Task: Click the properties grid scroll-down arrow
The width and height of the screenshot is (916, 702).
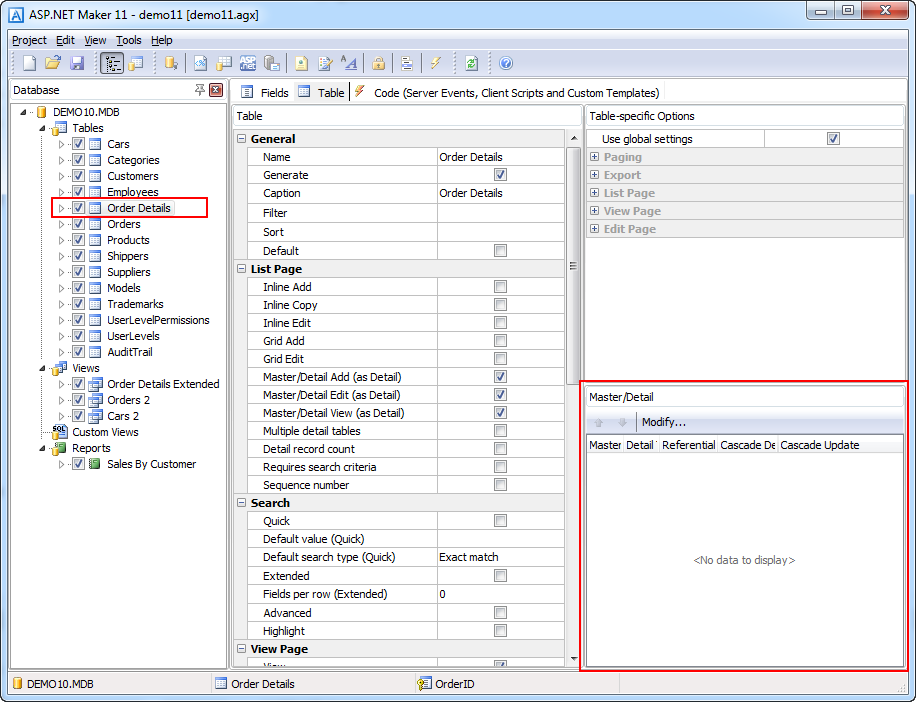Action: [574, 659]
